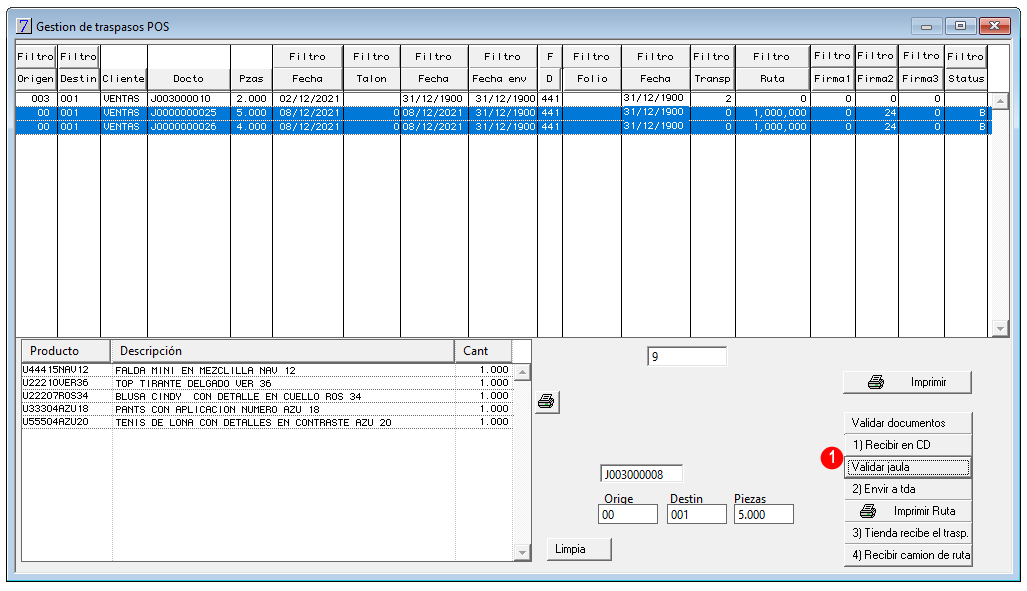Click the small printer icon button beside product list
Screen dimensions: 1027x591
[x=546, y=402]
